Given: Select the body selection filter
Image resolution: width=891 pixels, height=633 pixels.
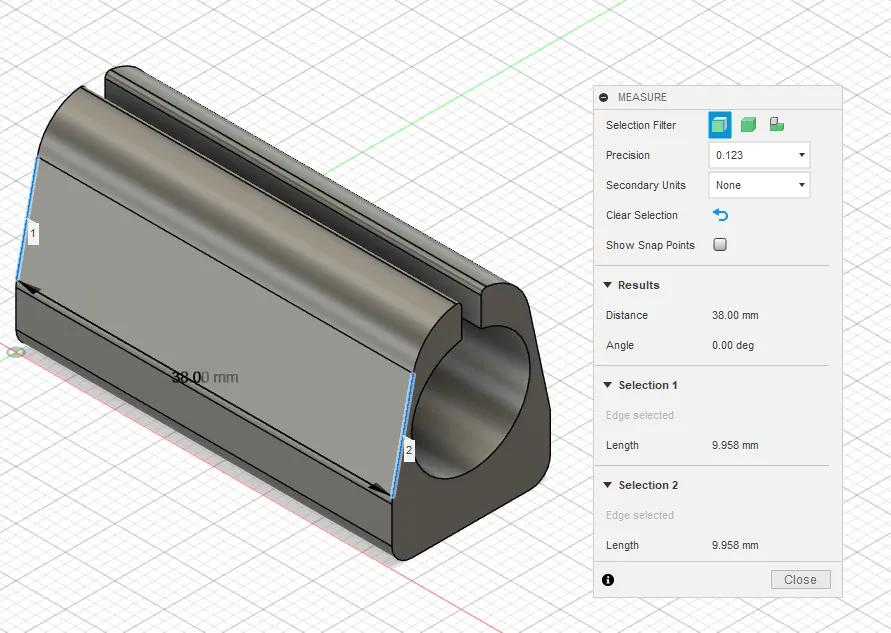Looking at the screenshot, I should click(x=748, y=124).
